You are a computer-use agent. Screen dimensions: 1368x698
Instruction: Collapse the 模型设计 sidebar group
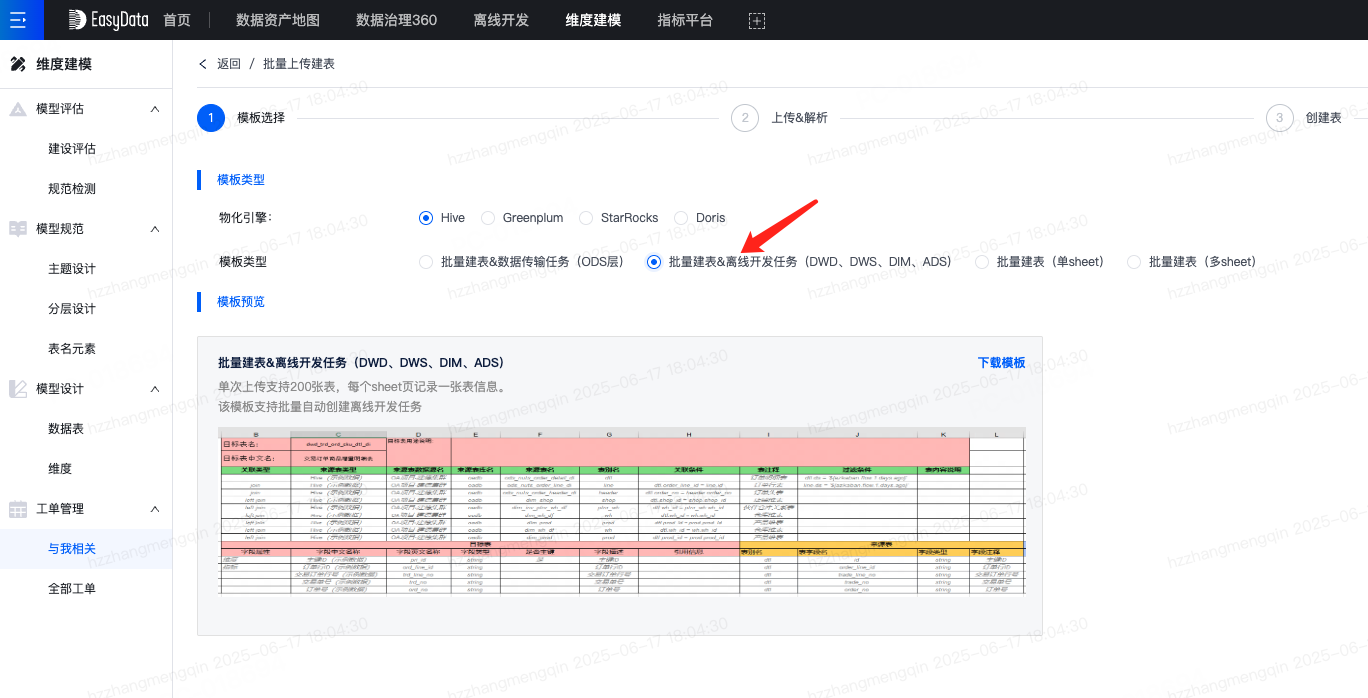click(154, 389)
